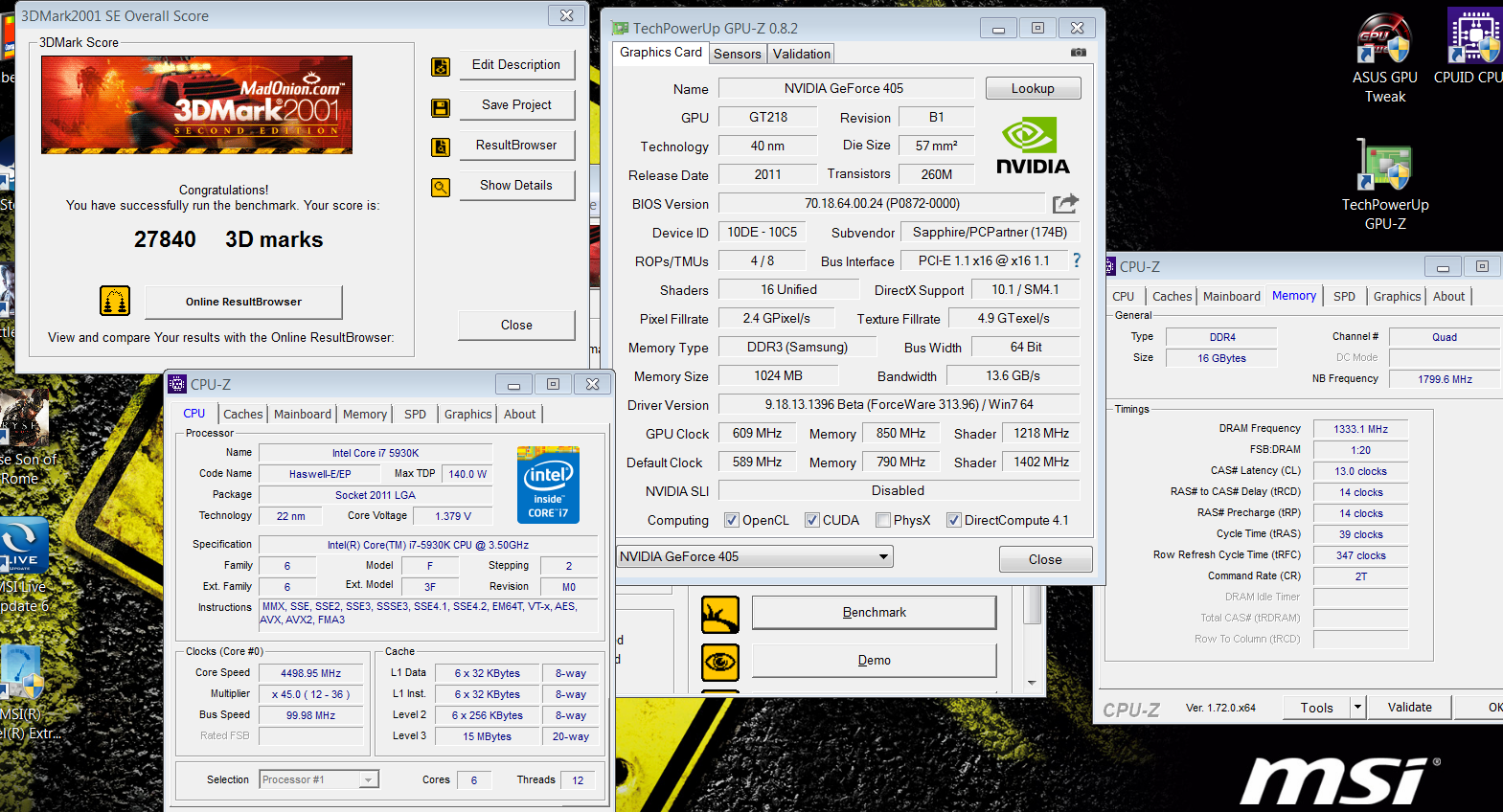This screenshot has width=1503, height=812.
Task: Open CPU tab in right CPU-Z window
Action: pos(1123,297)
